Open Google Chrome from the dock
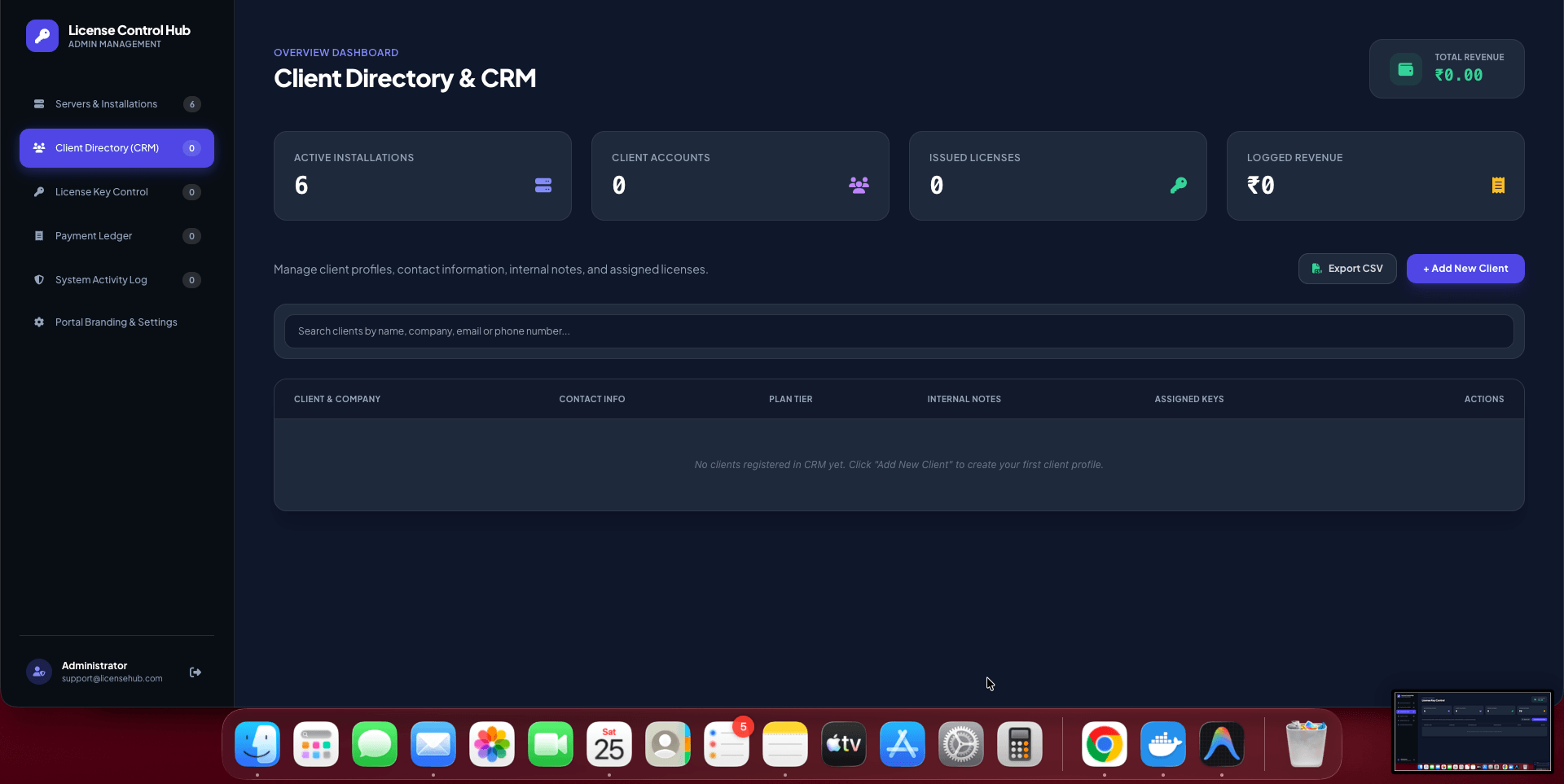Image resolution: width=1564 pixels, height=784 pixels. pos(1105,744)
